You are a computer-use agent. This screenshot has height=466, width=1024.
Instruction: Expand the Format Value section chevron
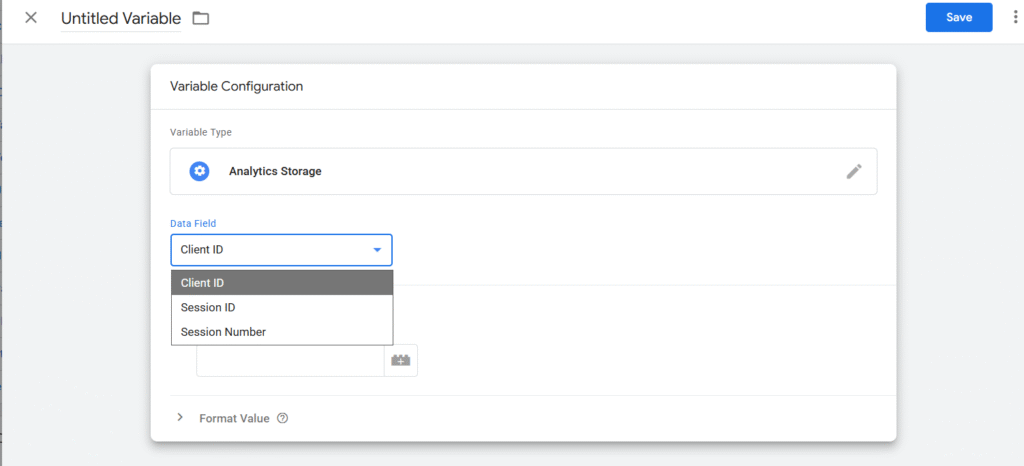[x=180, y=418]
